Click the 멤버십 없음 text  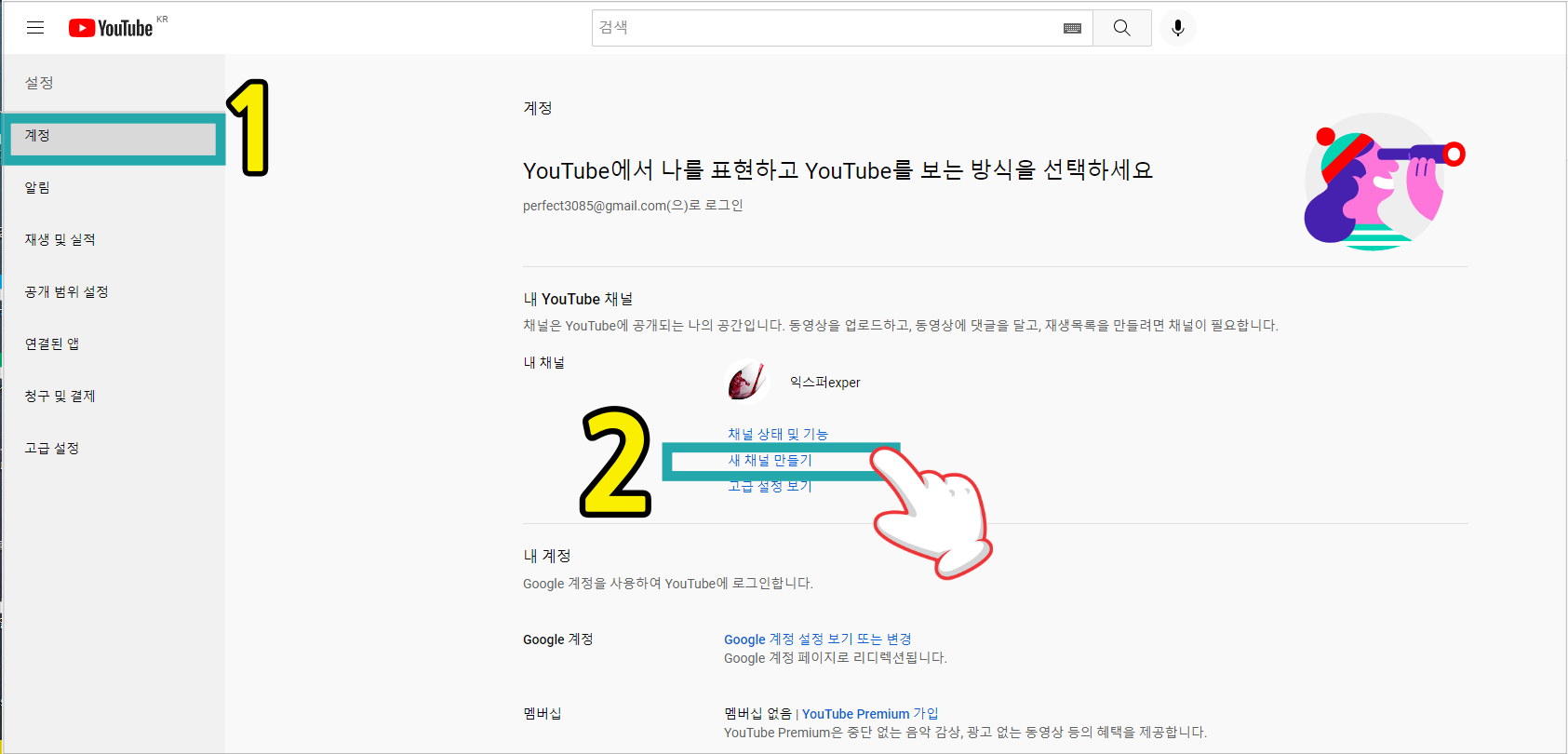(757, 714)
